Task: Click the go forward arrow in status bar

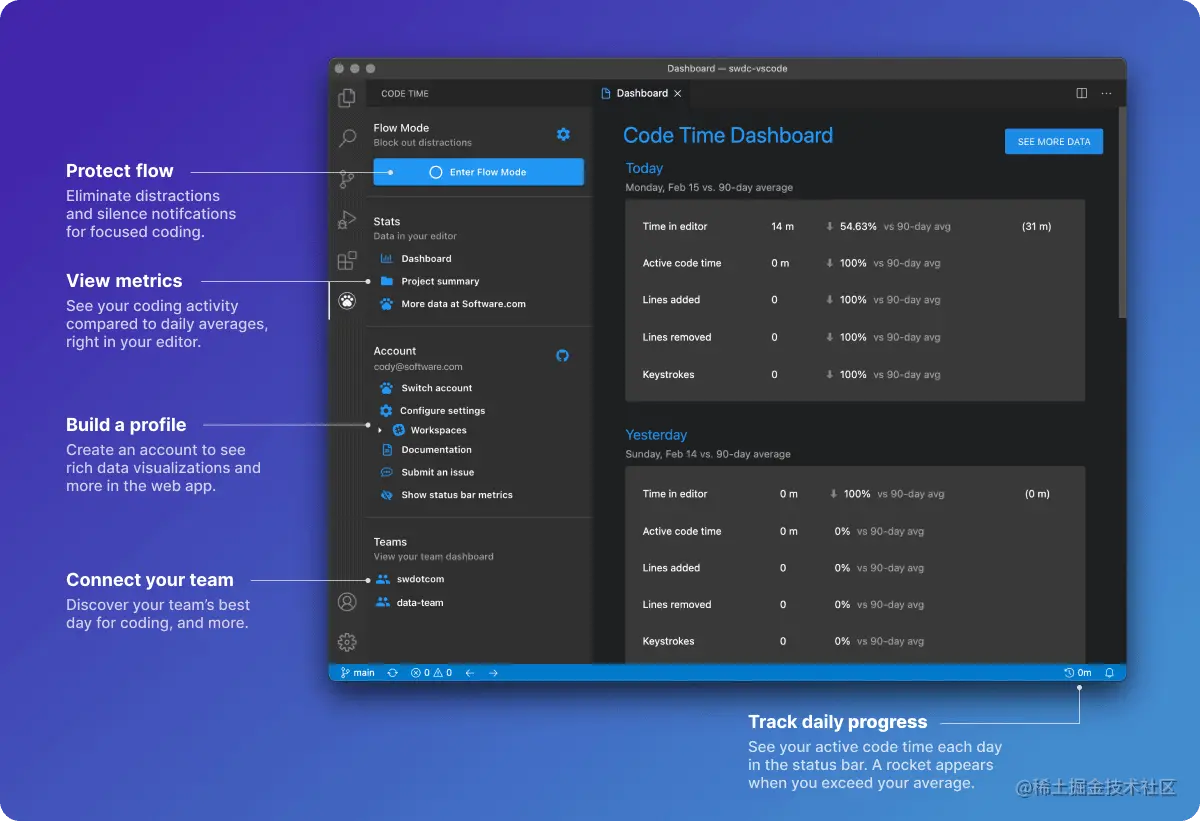Action: click(493, 673)
